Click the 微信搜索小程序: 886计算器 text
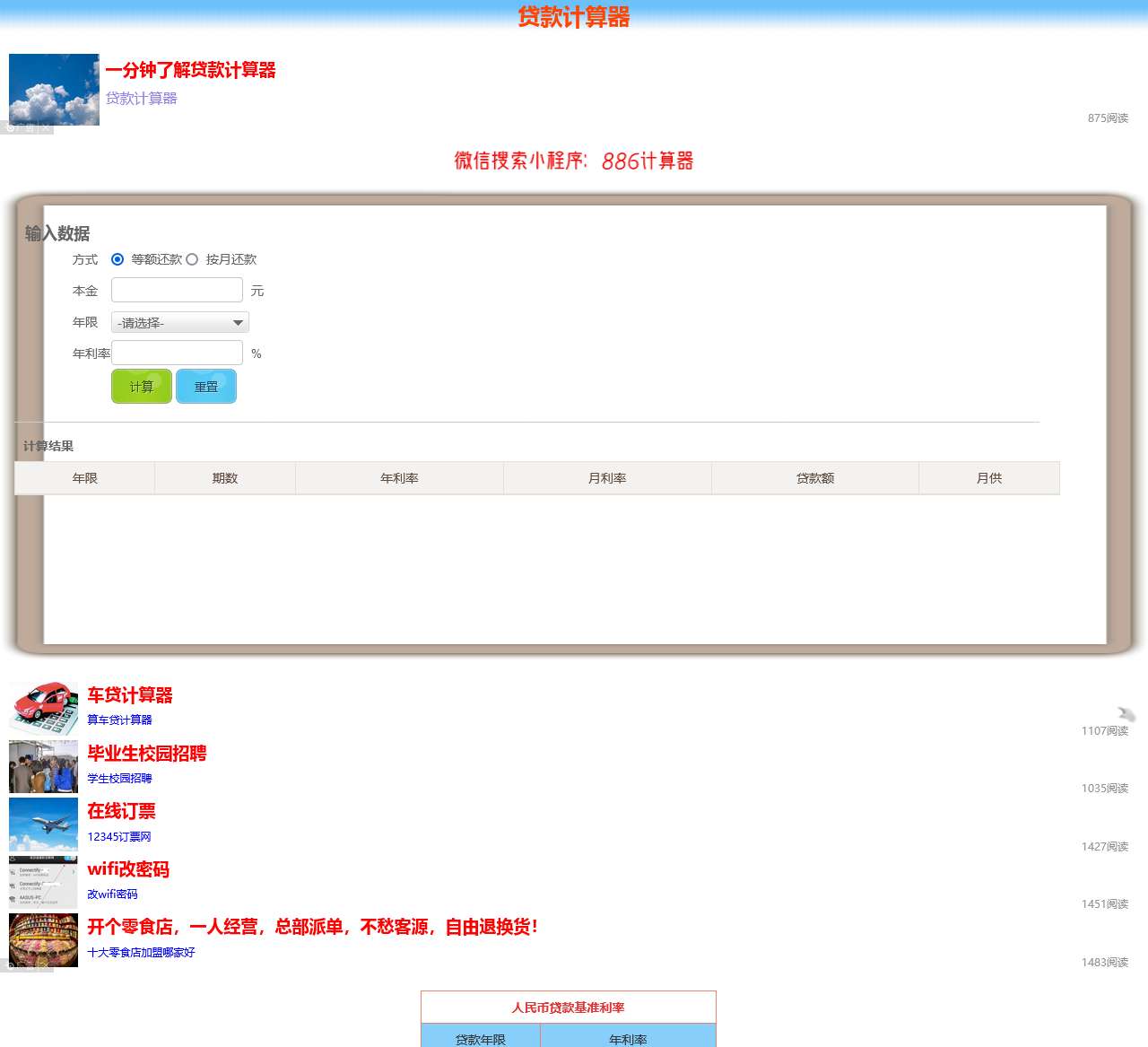The height and width of the screenshot is (1047, 1148). pos(574,161)
